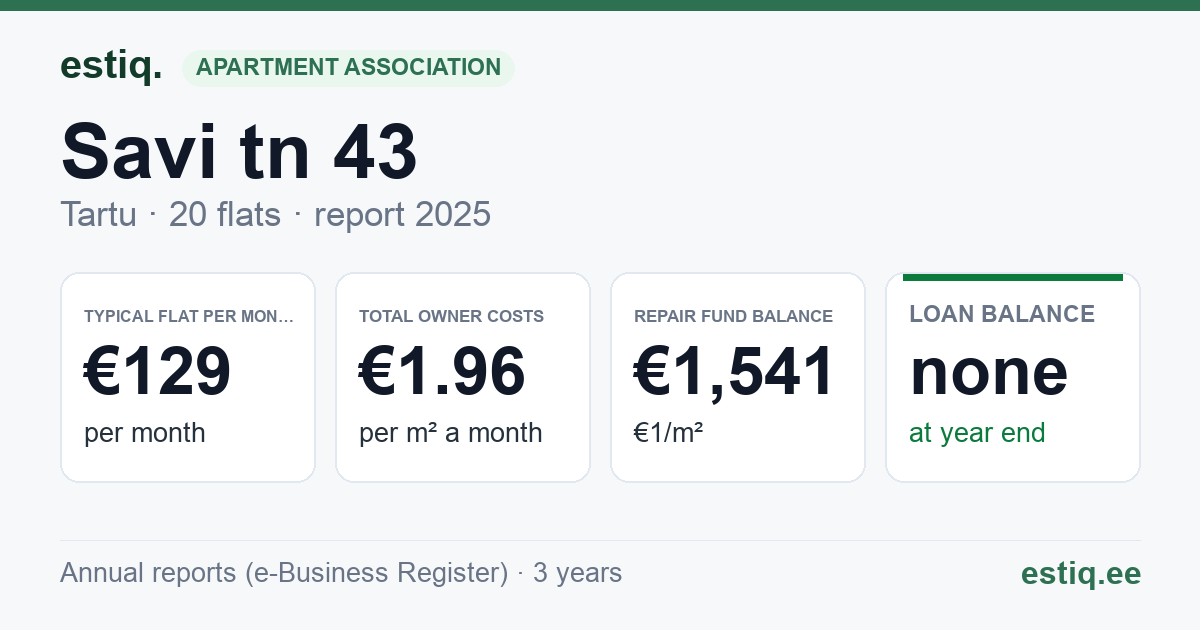Open the Typical flat per month card
The image size is (1200, 630).
point(188,377)
